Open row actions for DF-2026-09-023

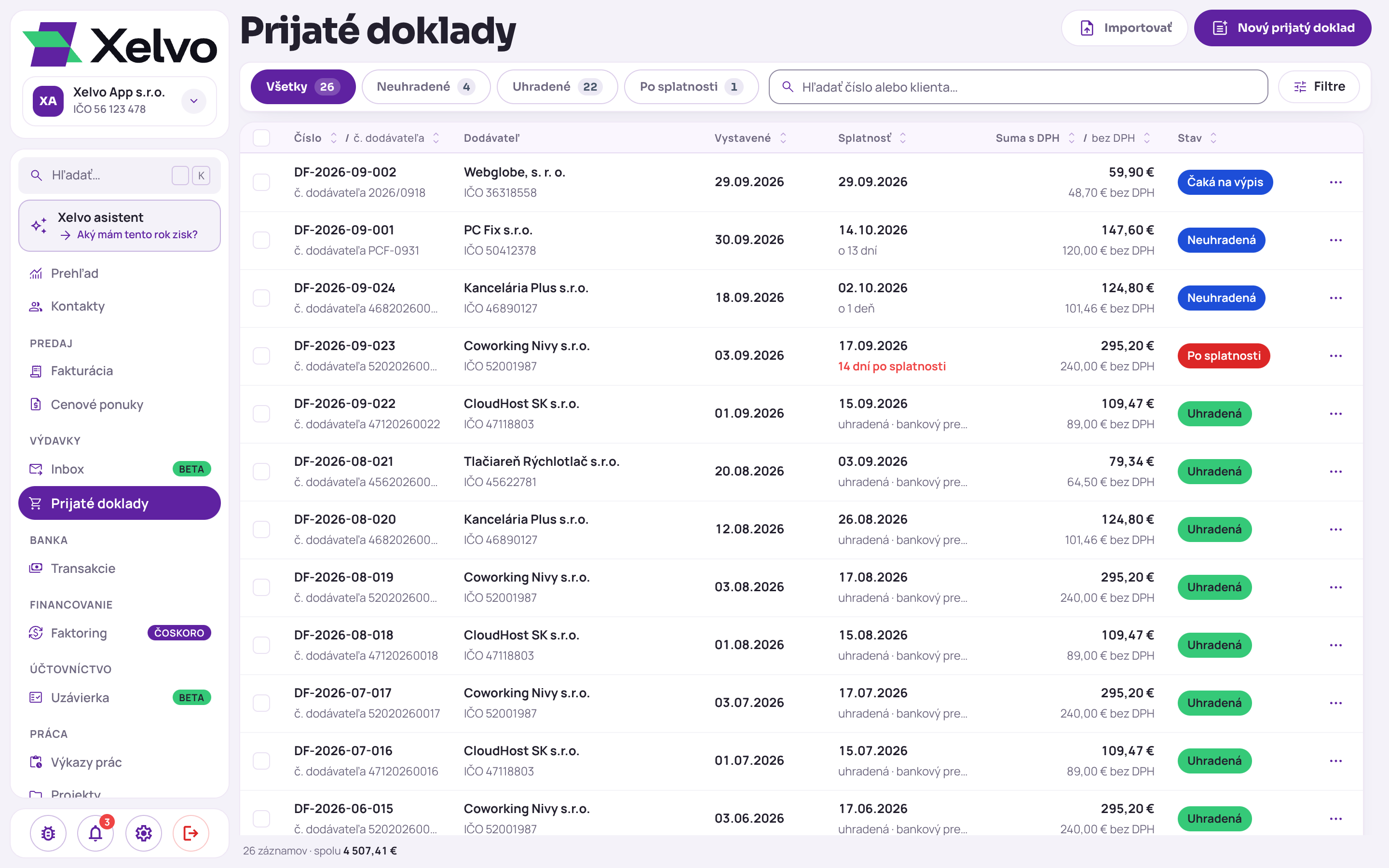click(x=1335, y=356)
